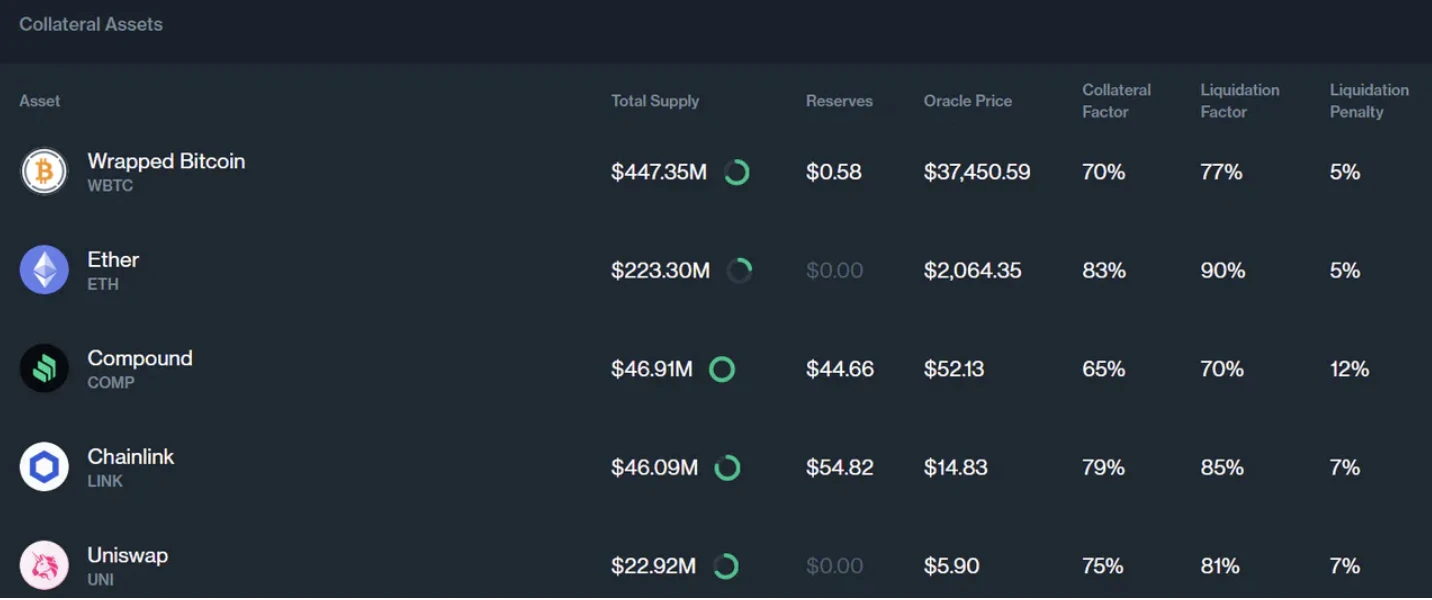Click the Compound supply progress ring

722,369
